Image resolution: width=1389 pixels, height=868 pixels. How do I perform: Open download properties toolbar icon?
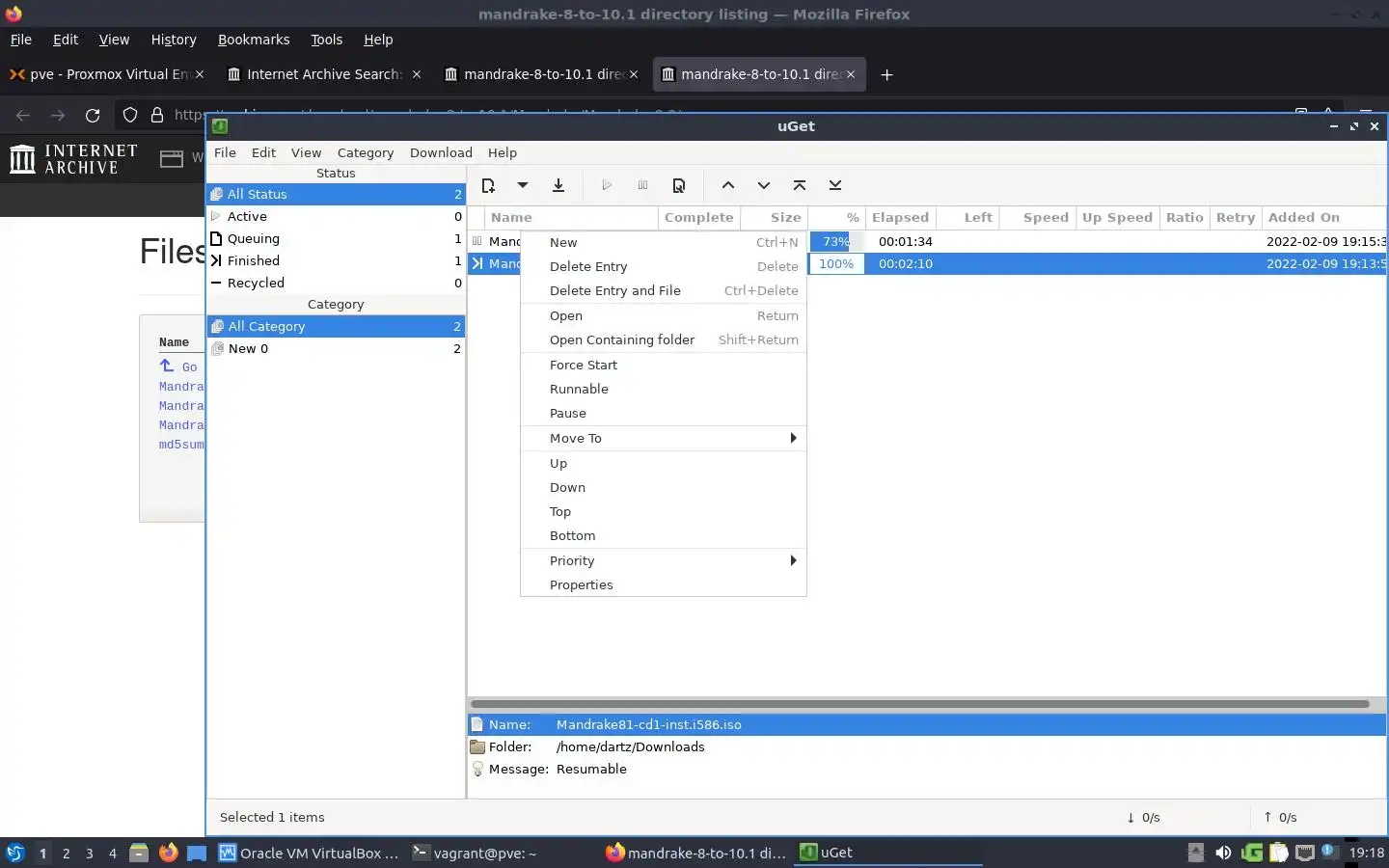click(x=679, y=185)
